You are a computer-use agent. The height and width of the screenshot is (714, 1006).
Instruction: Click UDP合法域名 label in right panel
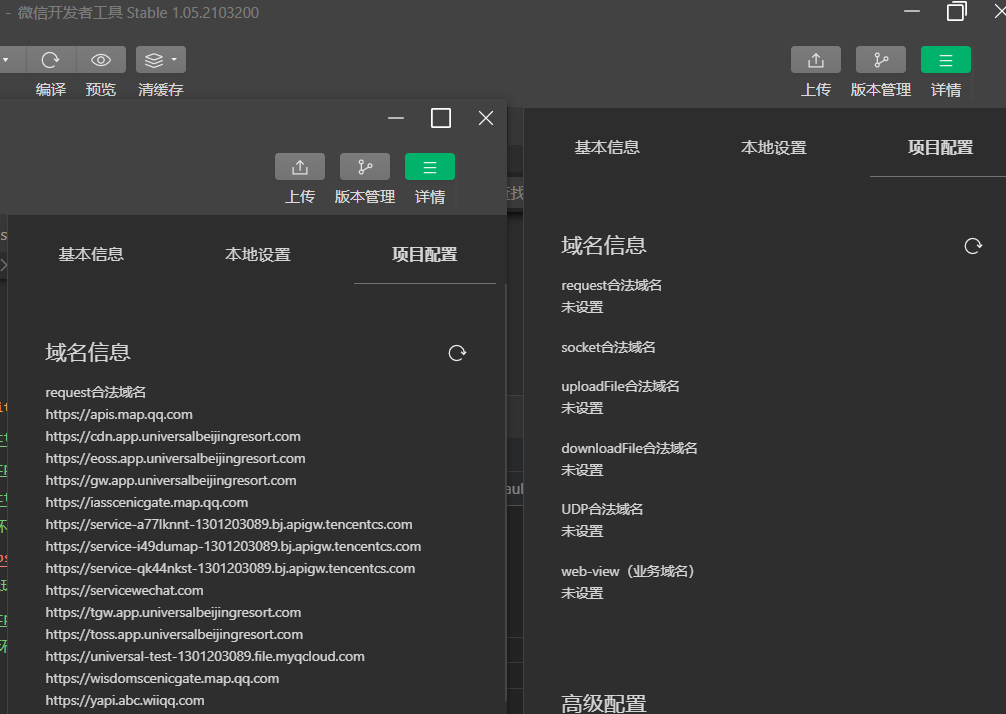click(602, 509)
